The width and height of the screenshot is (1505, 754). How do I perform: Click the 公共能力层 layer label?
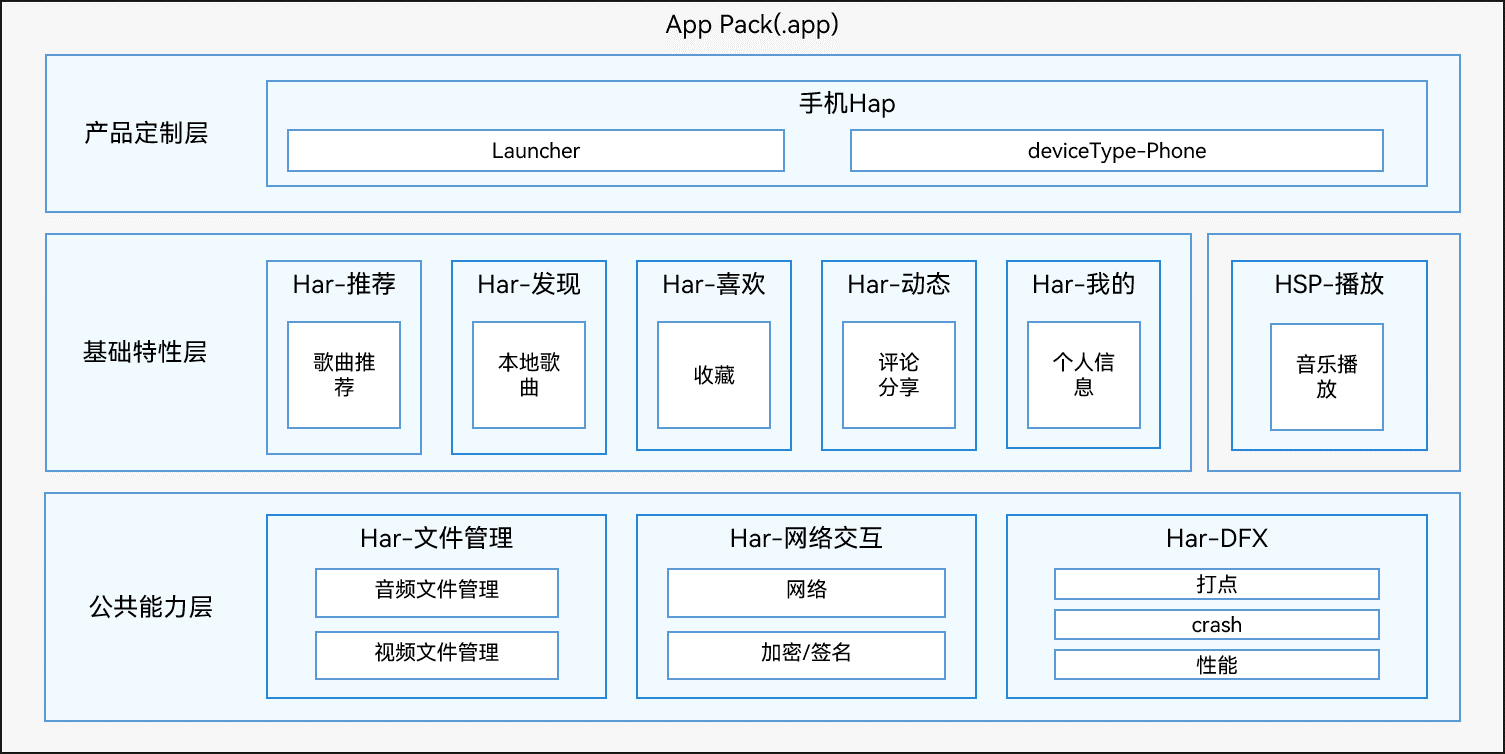151,607
